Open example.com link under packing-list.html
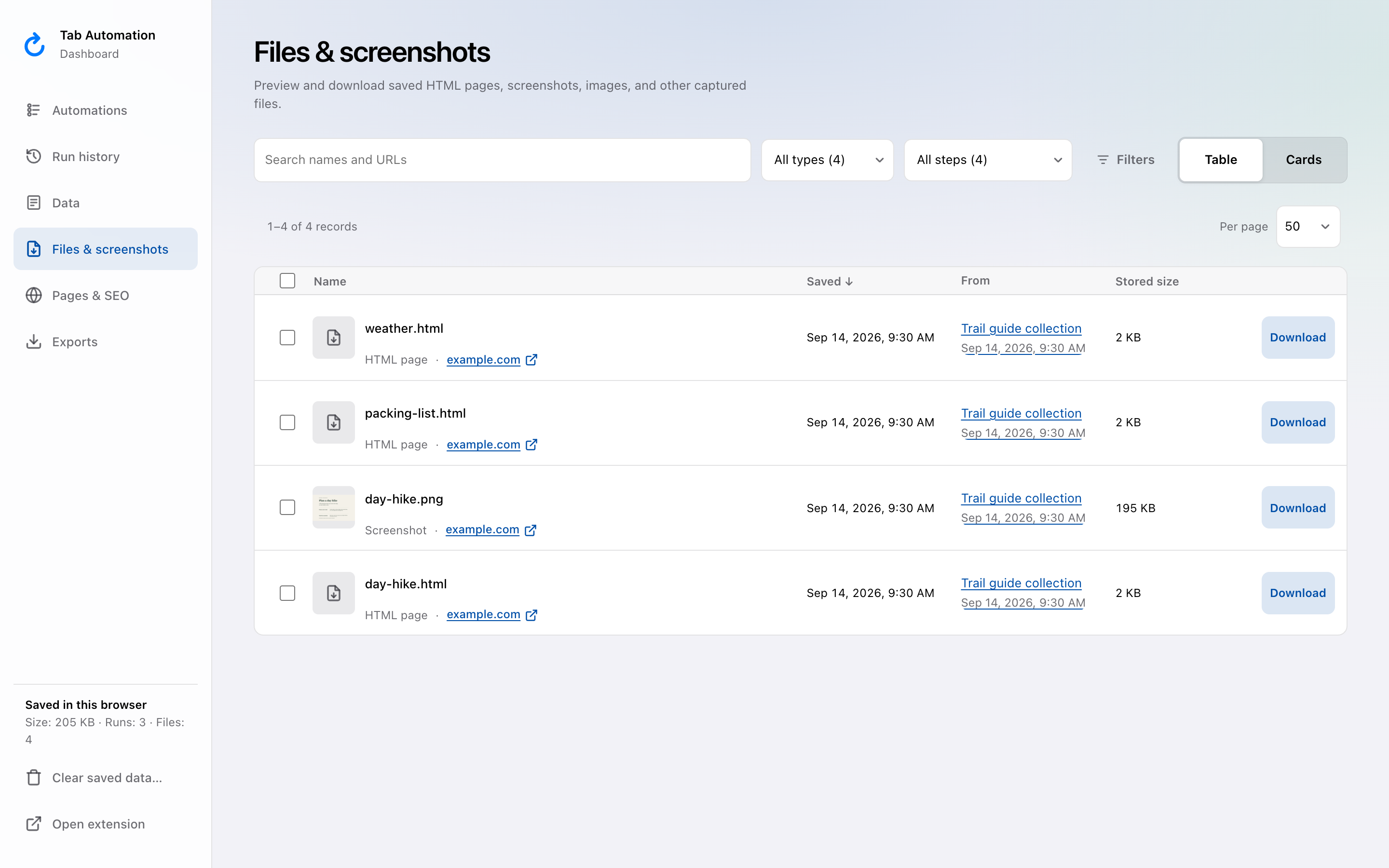This screenshot has width=1389, height=868. [x=483, y=444]
